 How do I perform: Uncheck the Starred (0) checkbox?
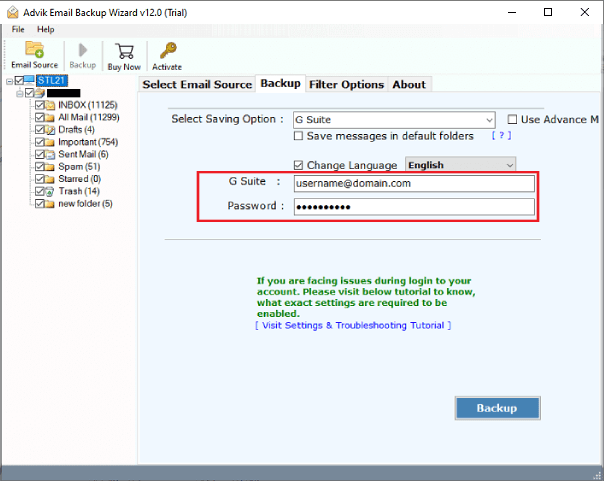(x=40, y=179)
